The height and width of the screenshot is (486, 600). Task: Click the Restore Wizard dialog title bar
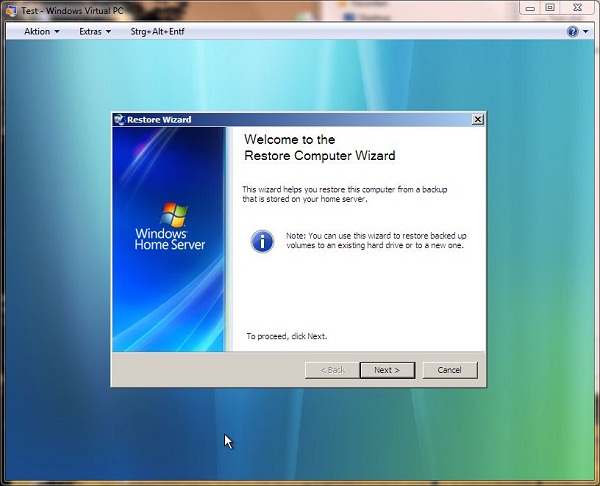300,119
